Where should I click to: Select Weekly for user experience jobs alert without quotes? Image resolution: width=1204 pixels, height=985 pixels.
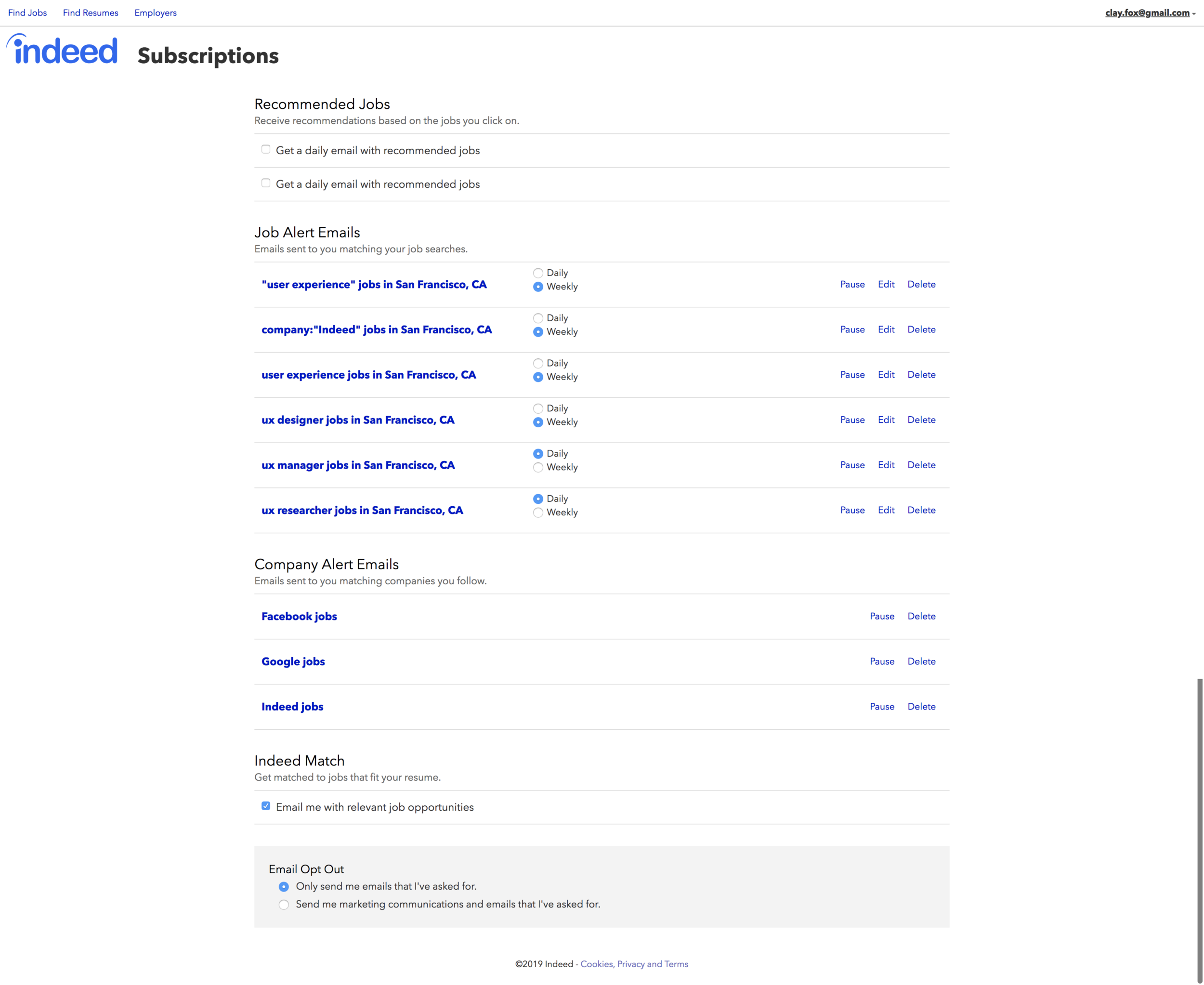tap(538, 377)
